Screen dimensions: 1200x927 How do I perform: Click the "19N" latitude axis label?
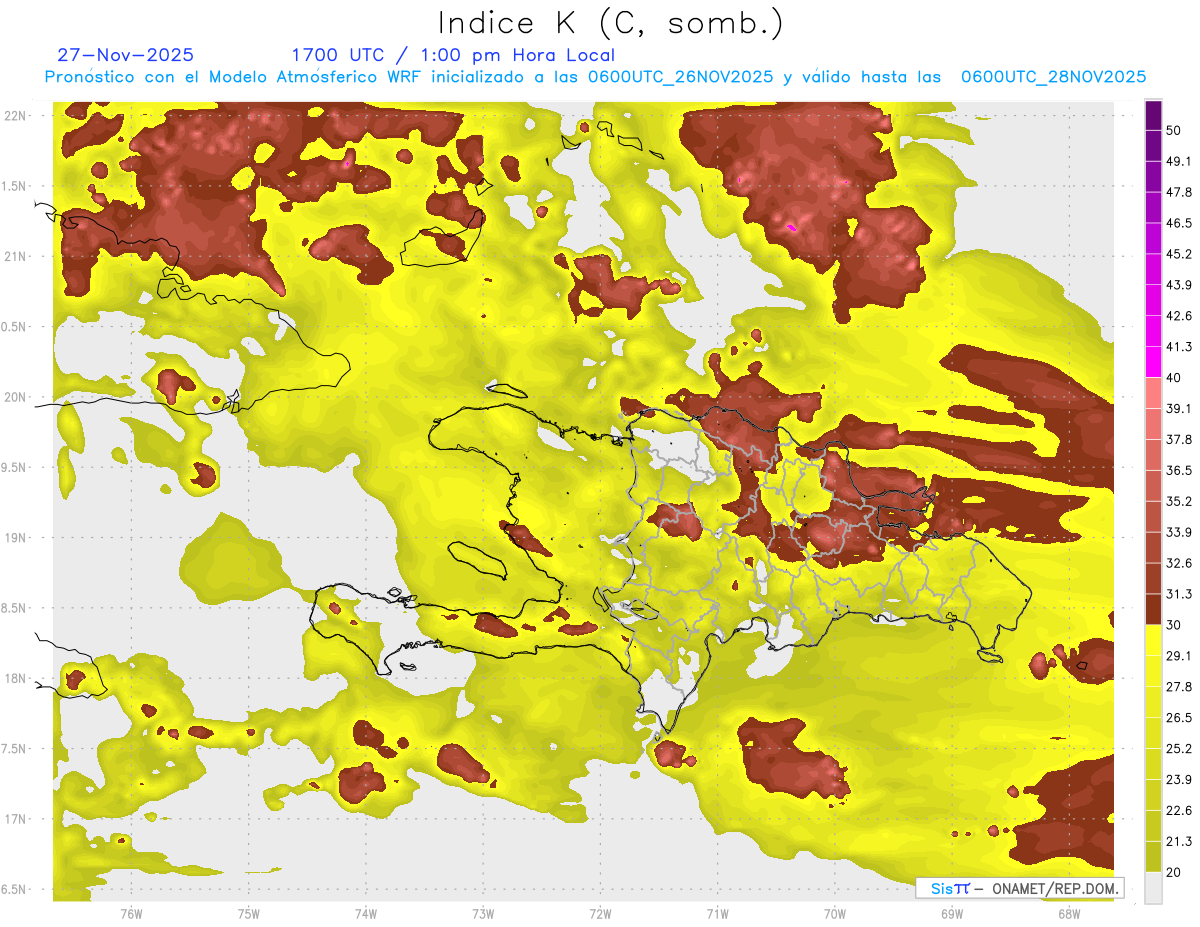click(15, 538)
